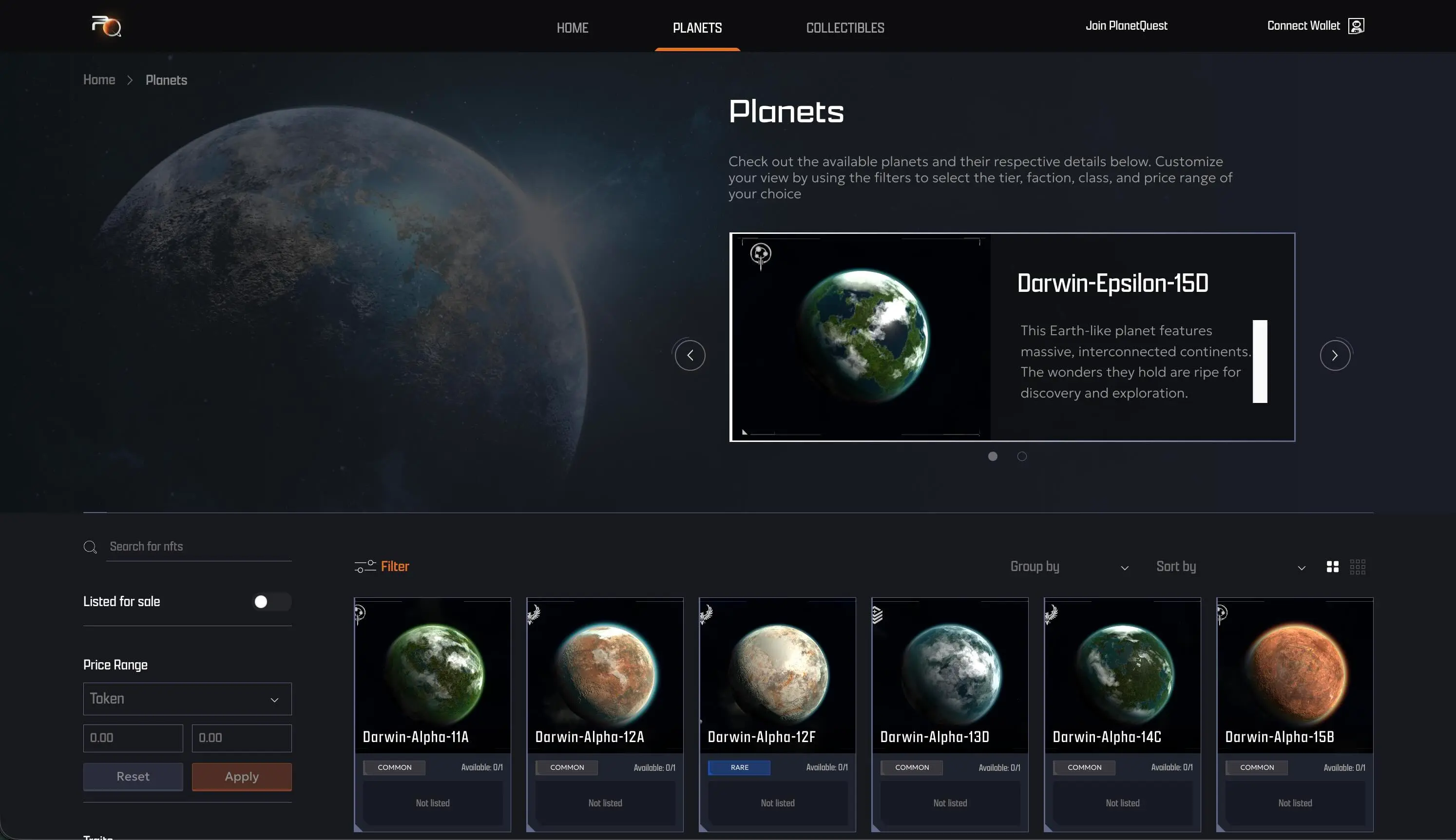Click faction icon on Darwin-Alpha-12F card
The width and height of the screenshot is (1456, 840).
pos(706,614)
